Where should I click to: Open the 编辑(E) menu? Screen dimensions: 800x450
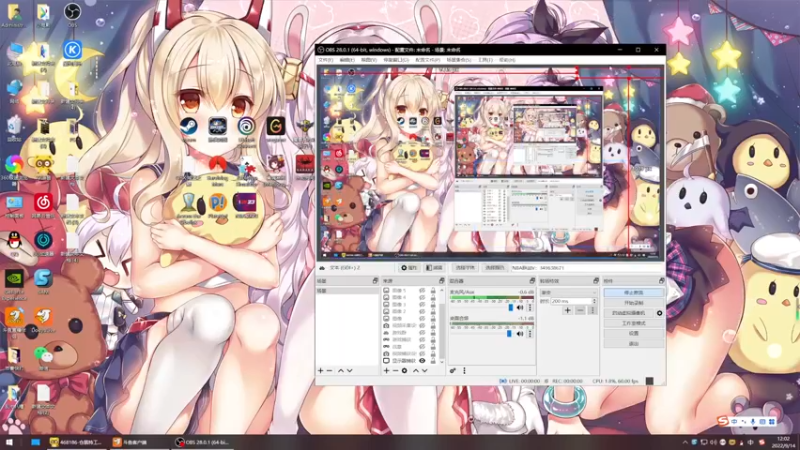coord(347,60)
